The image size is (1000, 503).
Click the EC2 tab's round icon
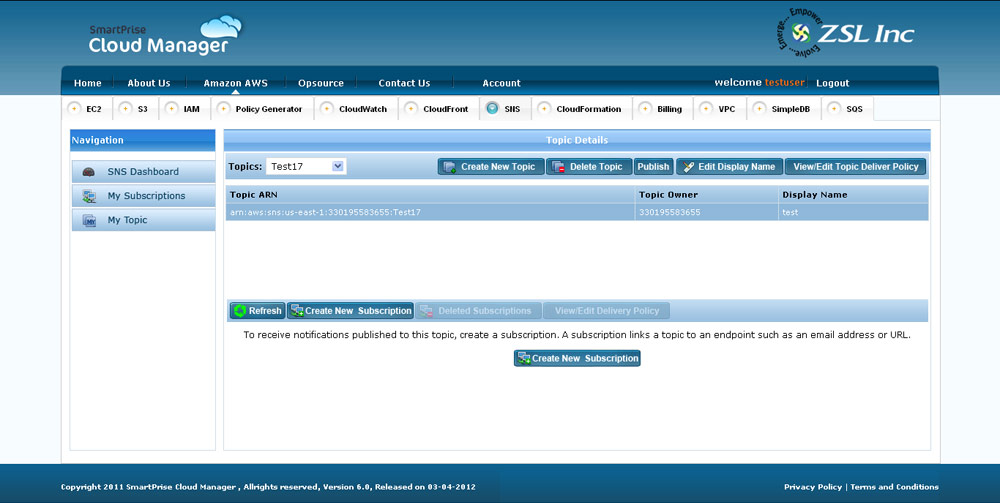pyautogui.click(x=75, y=108)
